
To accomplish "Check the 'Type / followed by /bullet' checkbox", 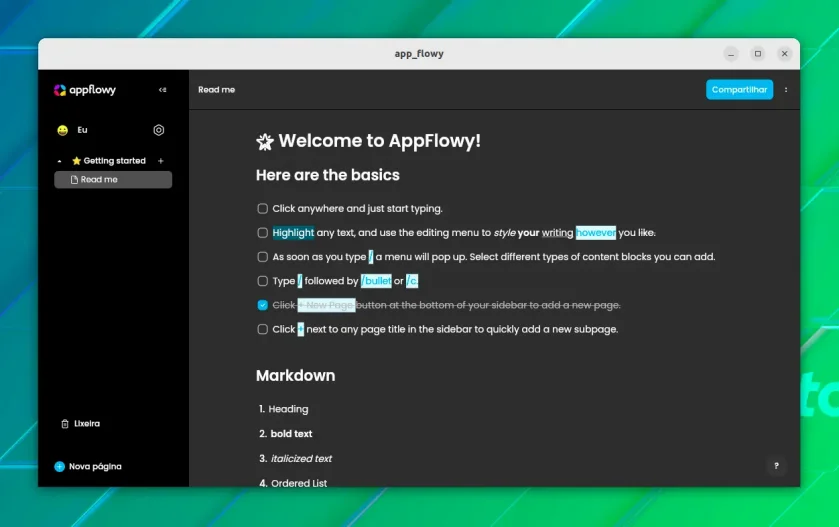I will click(x=262, y=281).
